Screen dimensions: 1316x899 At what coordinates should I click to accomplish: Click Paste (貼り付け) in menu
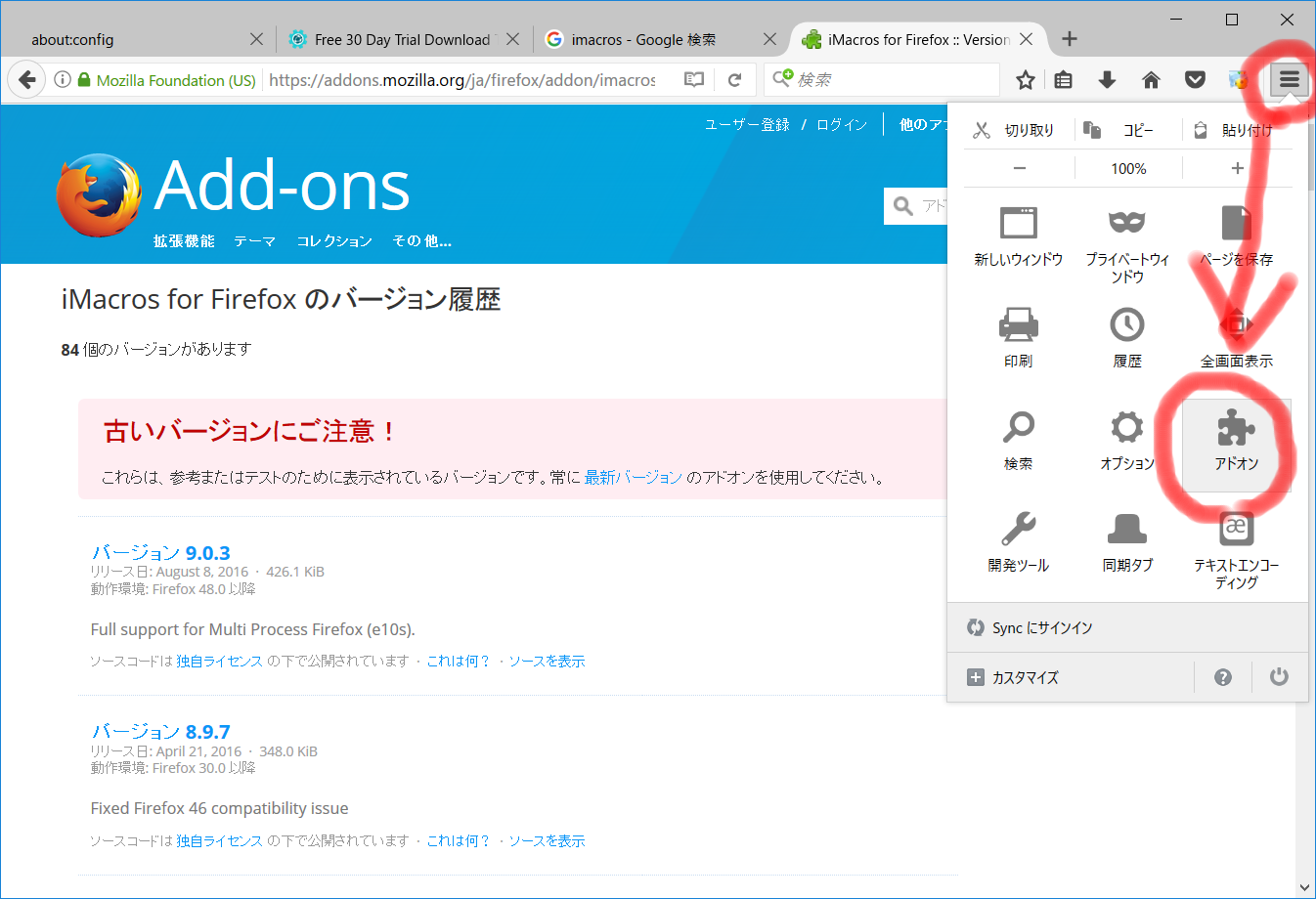[1235, 130]
